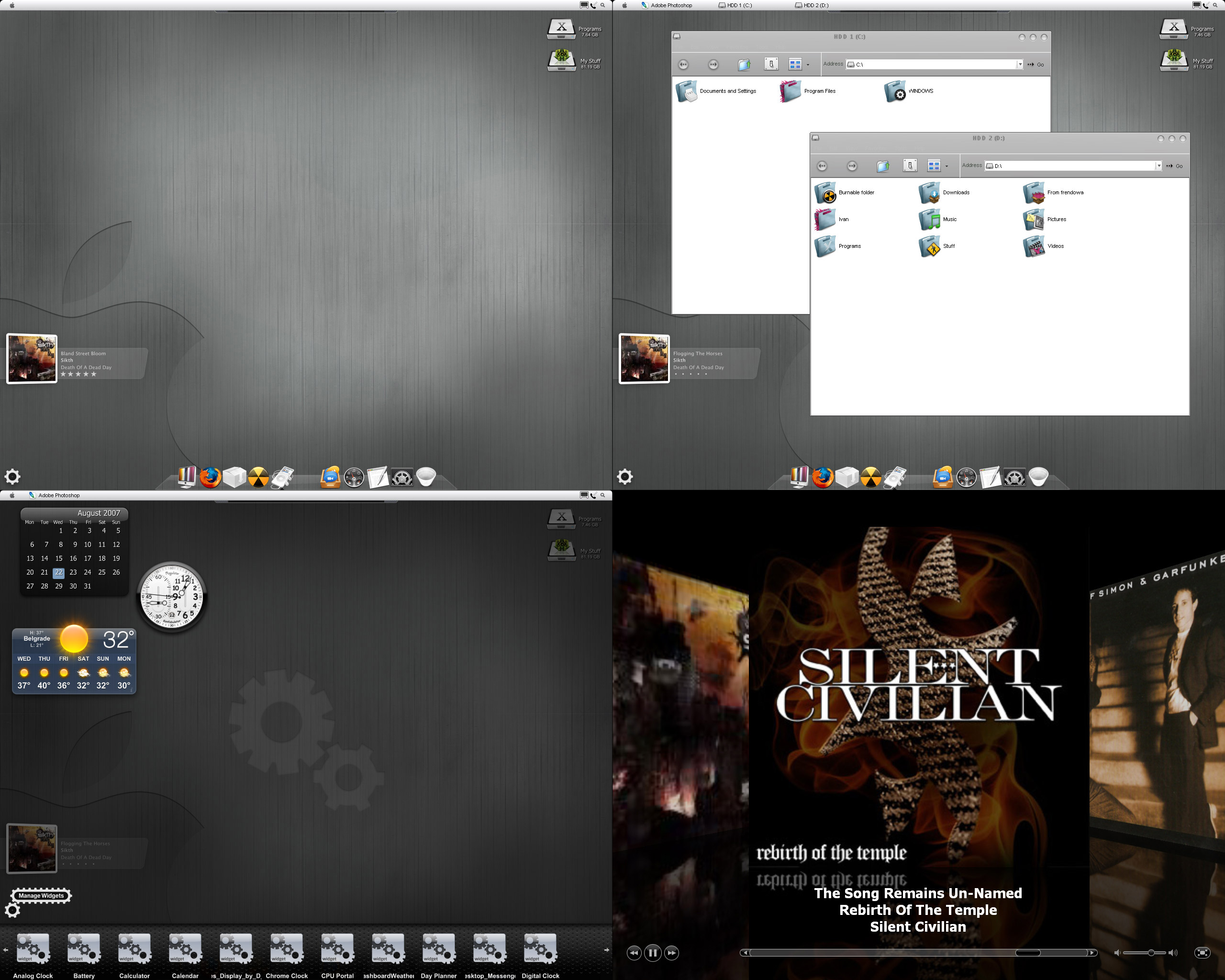
Task: Switch to HDD 2 (D:) in top taskbar
Action: point(812,5)
